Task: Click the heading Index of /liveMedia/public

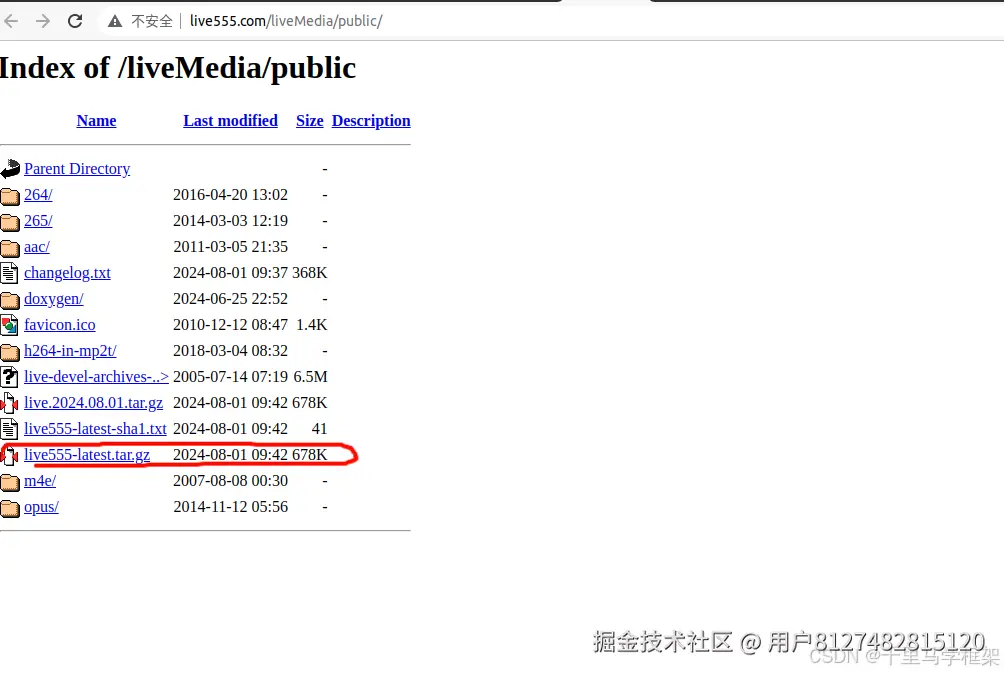Action: (x=177, y=68)
